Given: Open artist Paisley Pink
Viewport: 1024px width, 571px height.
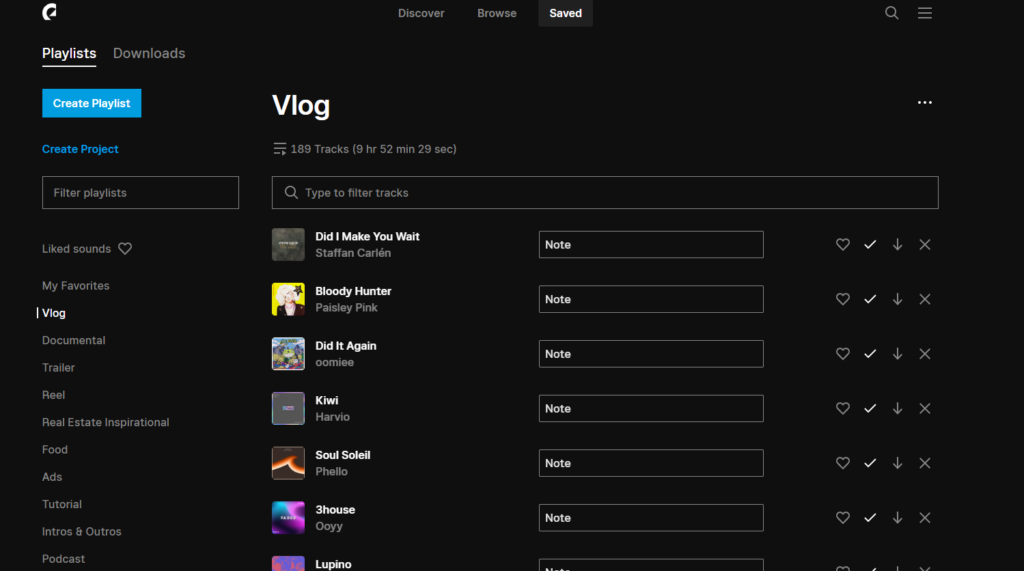Looking at the screenshot, I should (346, 308).
